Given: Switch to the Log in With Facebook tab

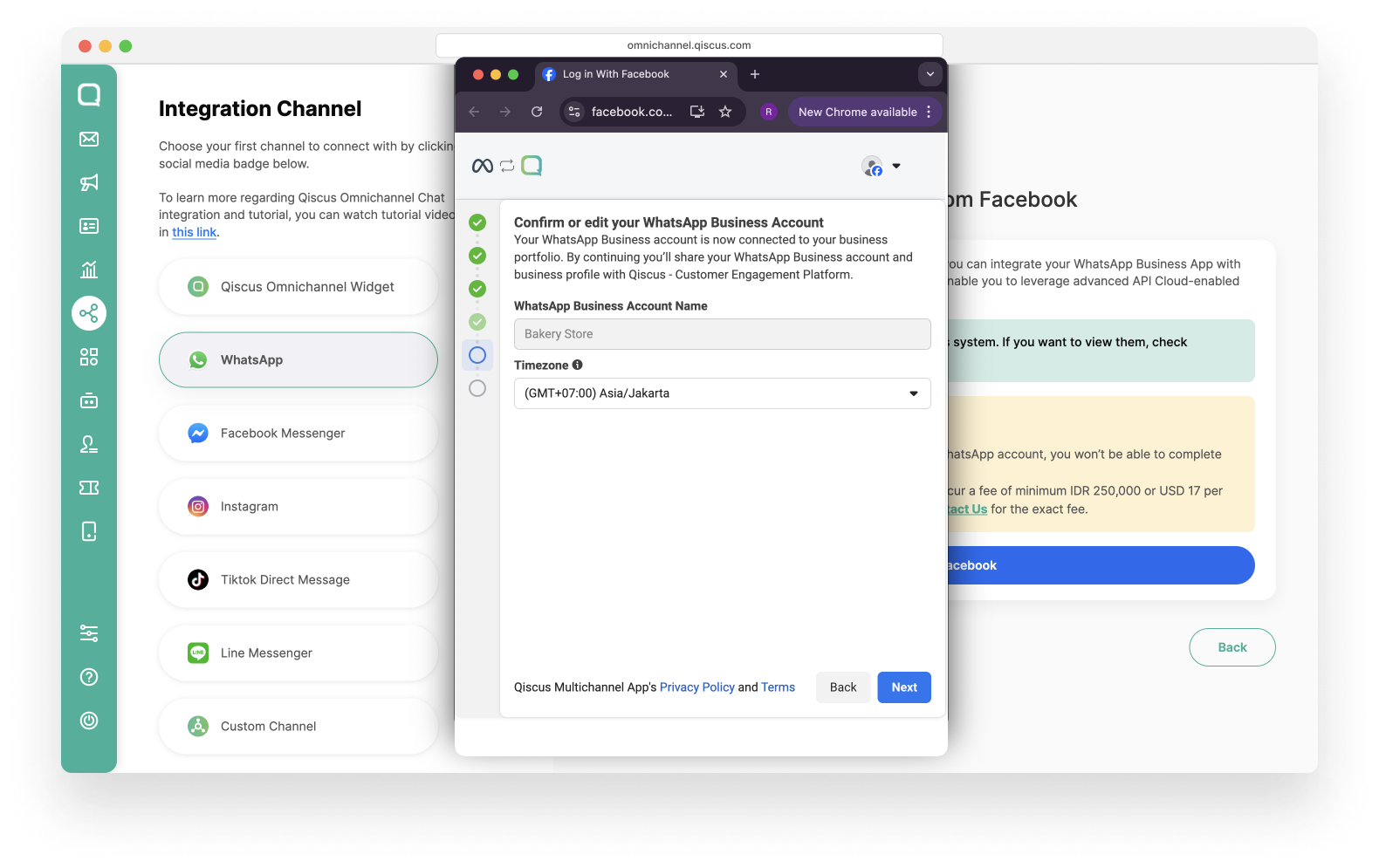Looking at the screenshot, I should (635, 74).
